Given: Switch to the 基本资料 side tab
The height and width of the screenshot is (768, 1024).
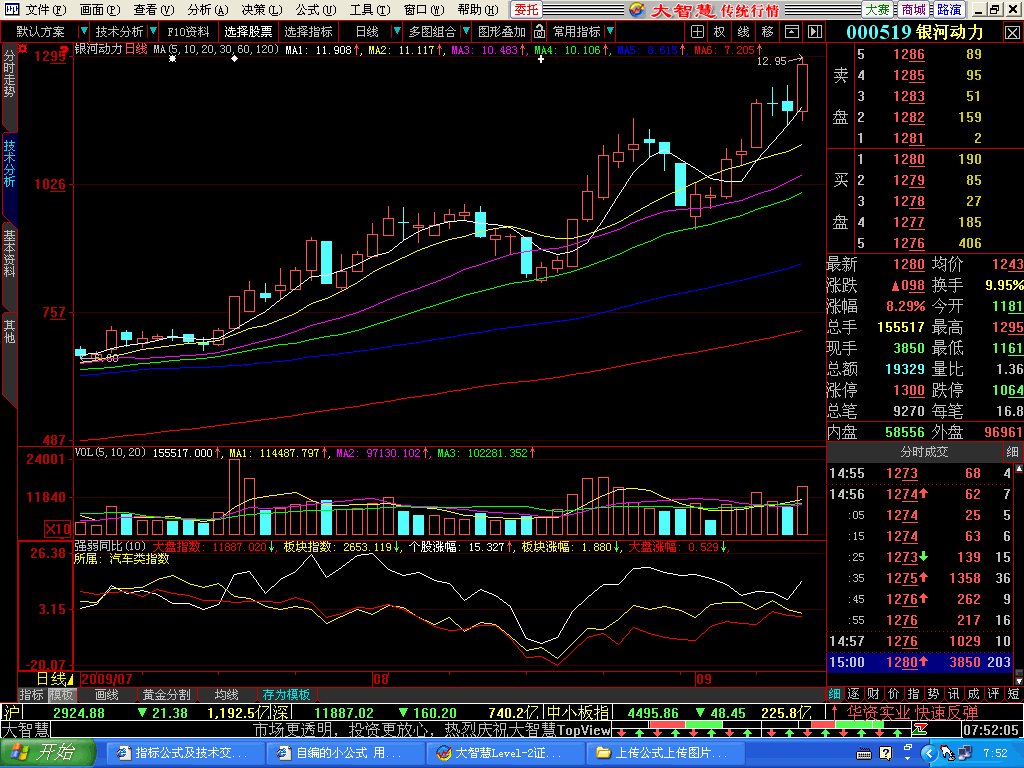Looking at the screenshot, I should [9, 254].
